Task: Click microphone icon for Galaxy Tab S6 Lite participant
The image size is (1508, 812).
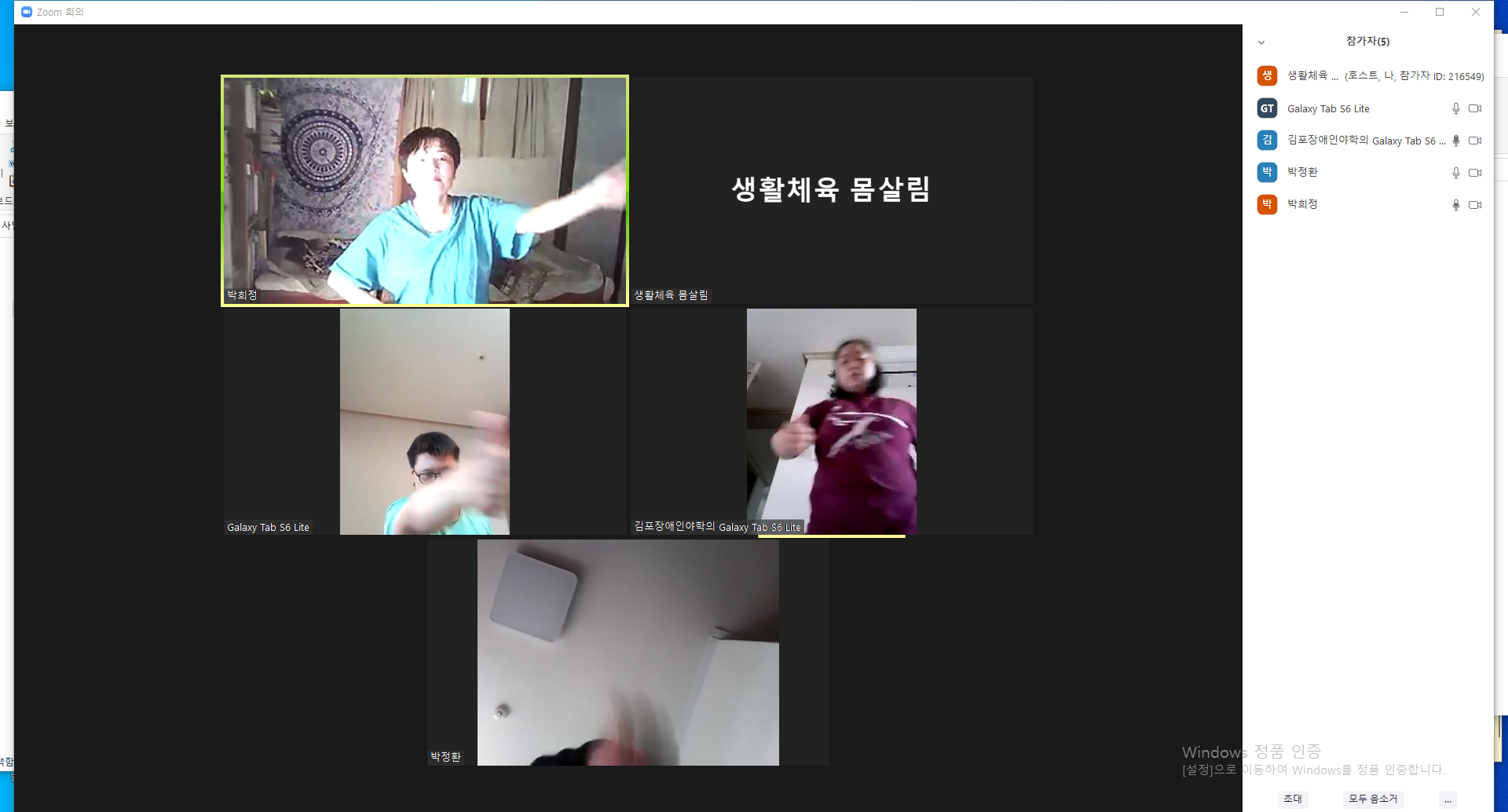Action: [x=1455, y=108]
